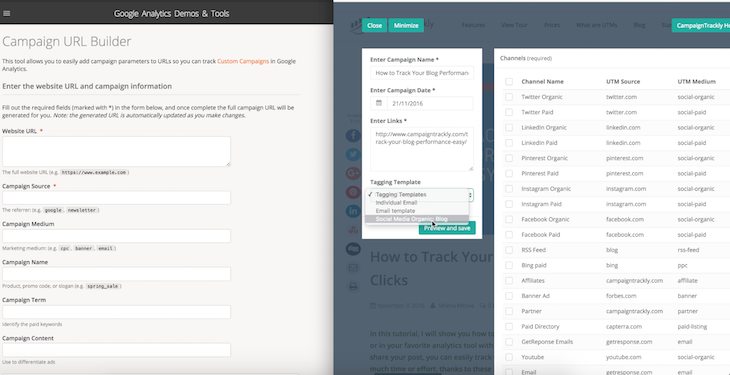Screen dimensions: 730x375
Task: Click the print page icon
Action: pos(353,286)
